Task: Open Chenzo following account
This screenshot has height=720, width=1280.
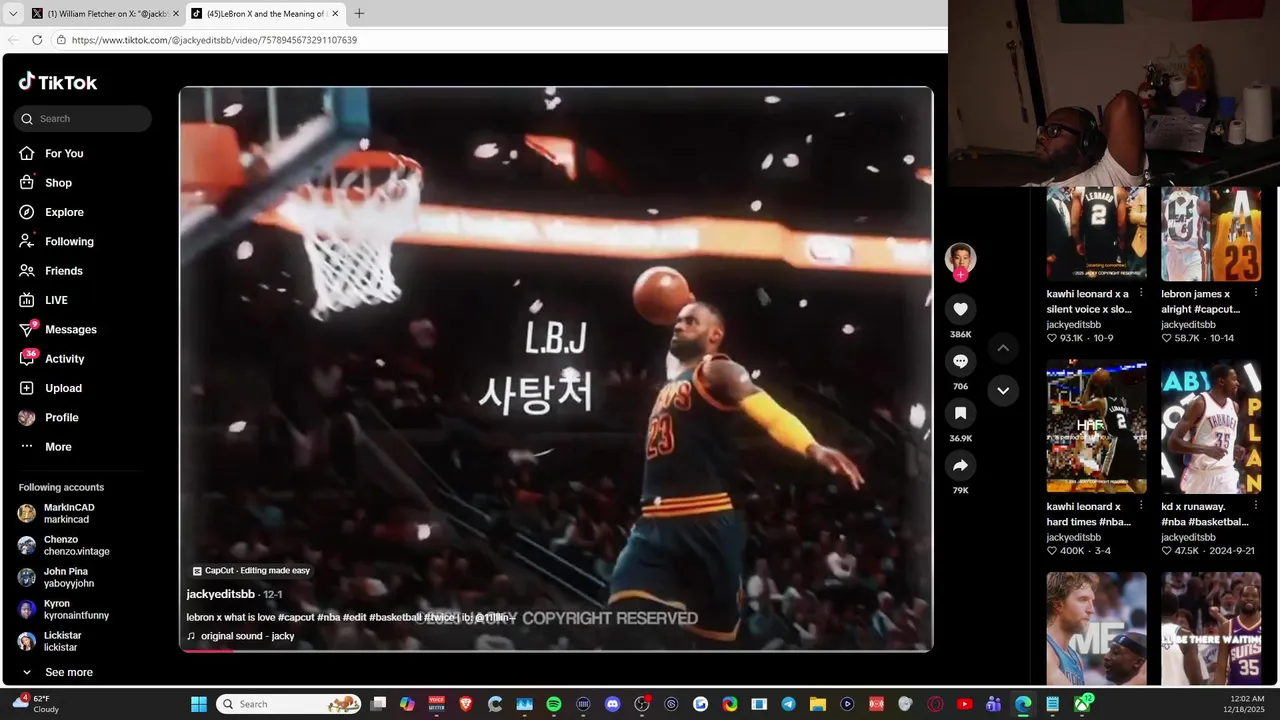Action: (77, 545)
